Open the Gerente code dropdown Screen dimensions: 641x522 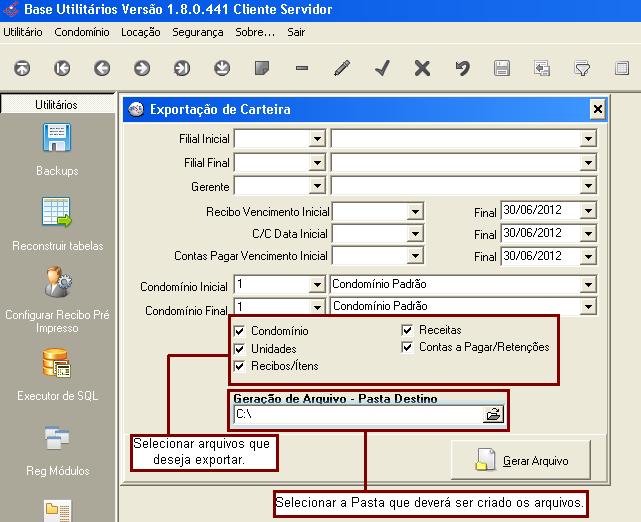point(317,186)
